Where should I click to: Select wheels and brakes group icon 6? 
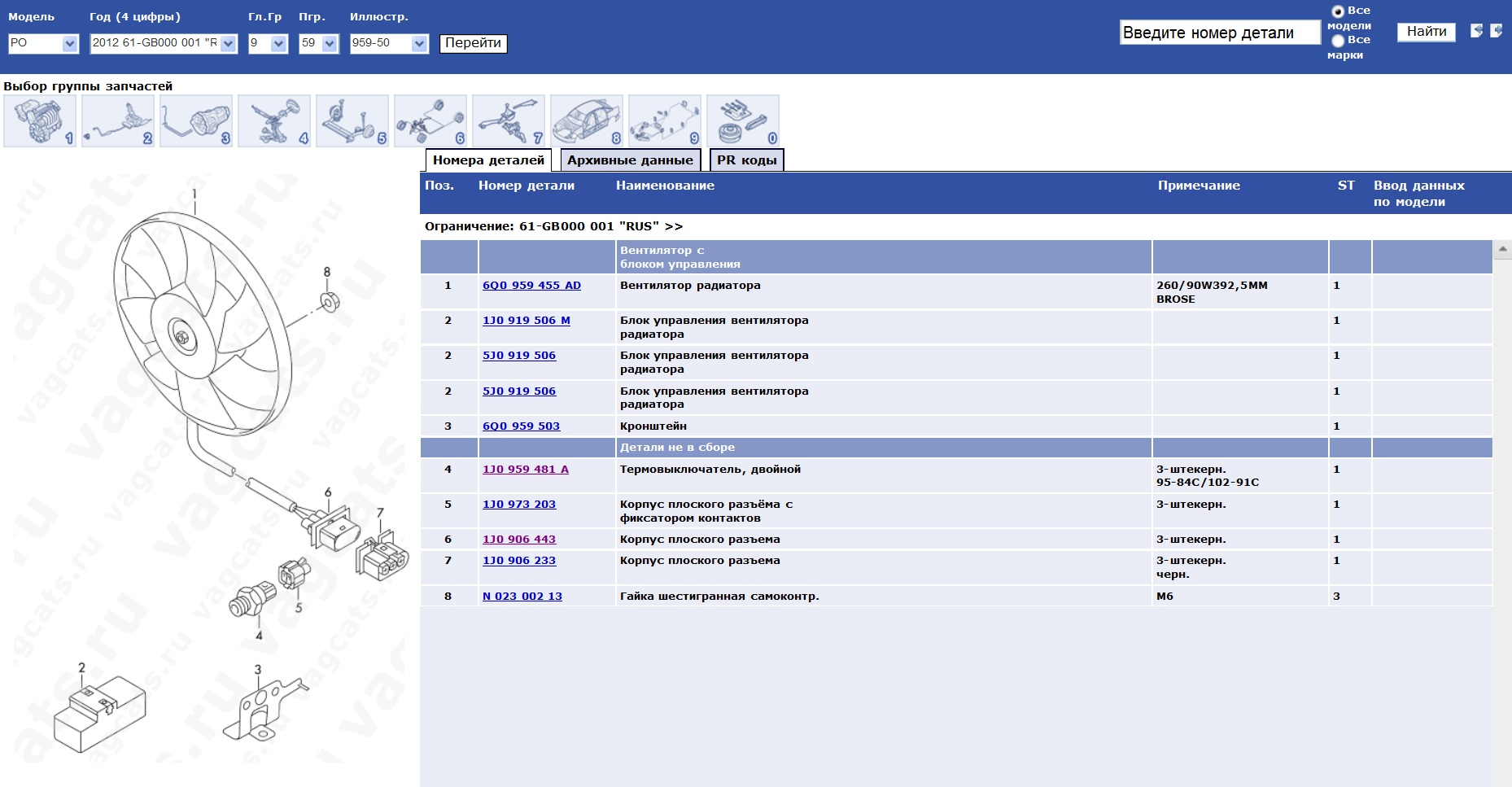click(x=430, y=120)
